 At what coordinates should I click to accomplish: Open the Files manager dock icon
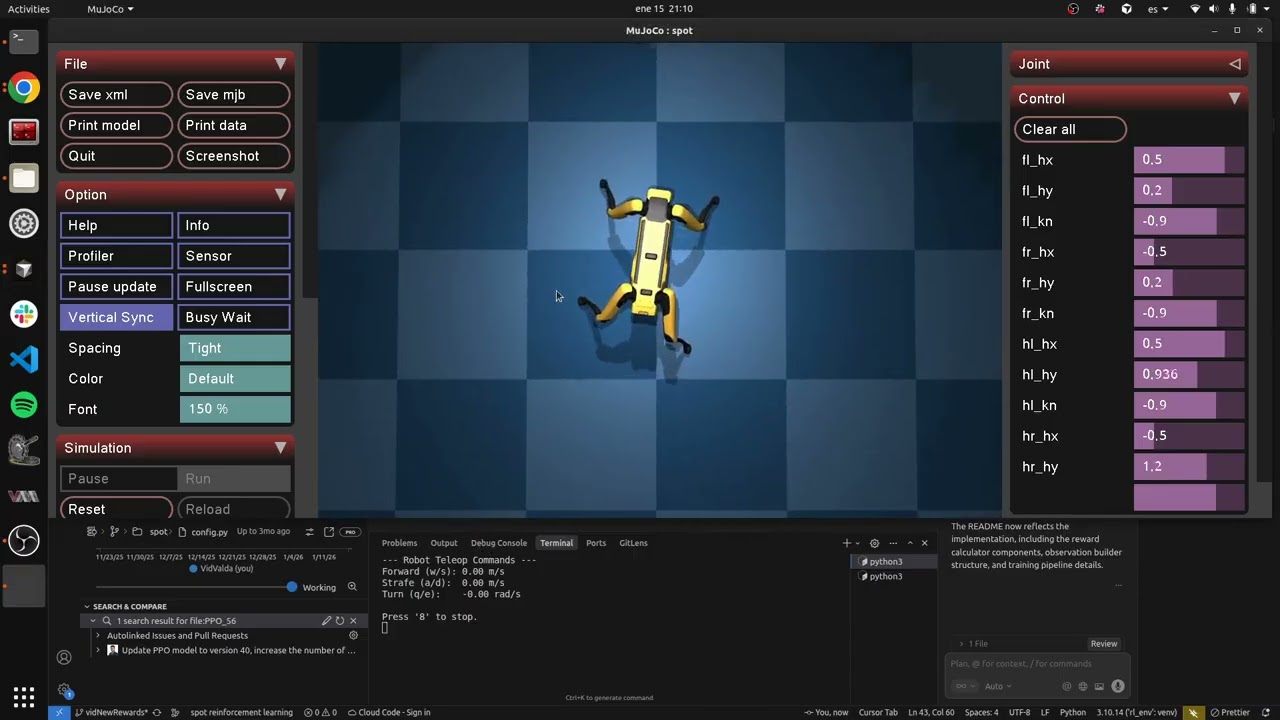pyautogui.click(x=24, y=179)
